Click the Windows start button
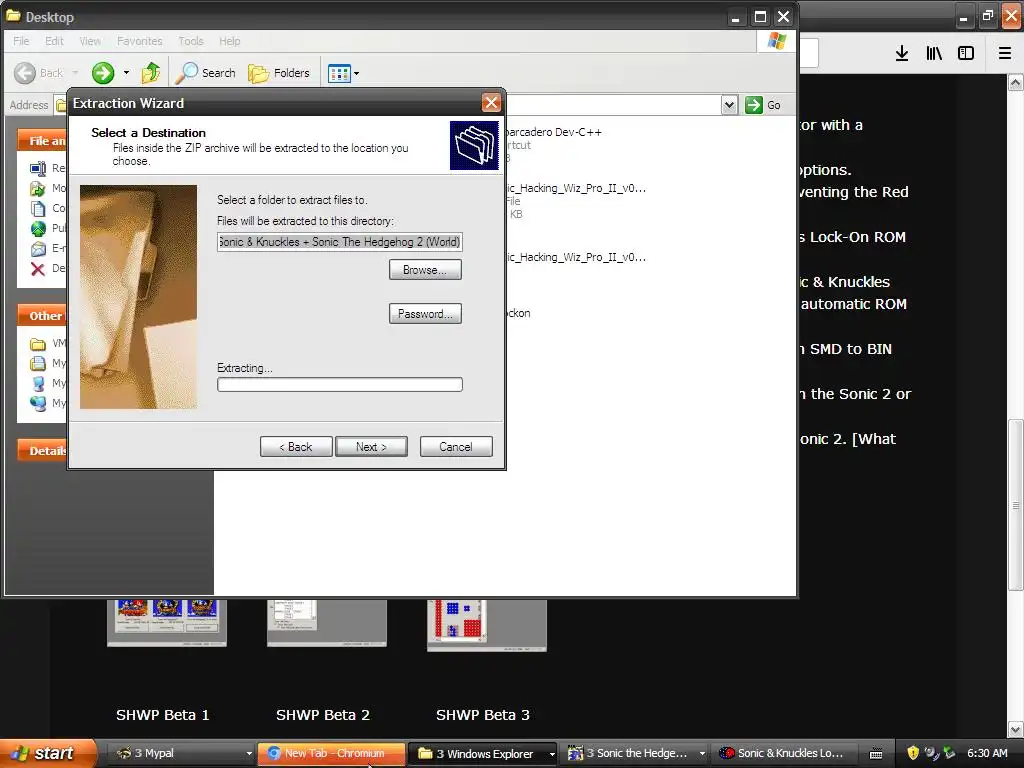Viewport: 1024px width, 768px height. click(46, 753)
